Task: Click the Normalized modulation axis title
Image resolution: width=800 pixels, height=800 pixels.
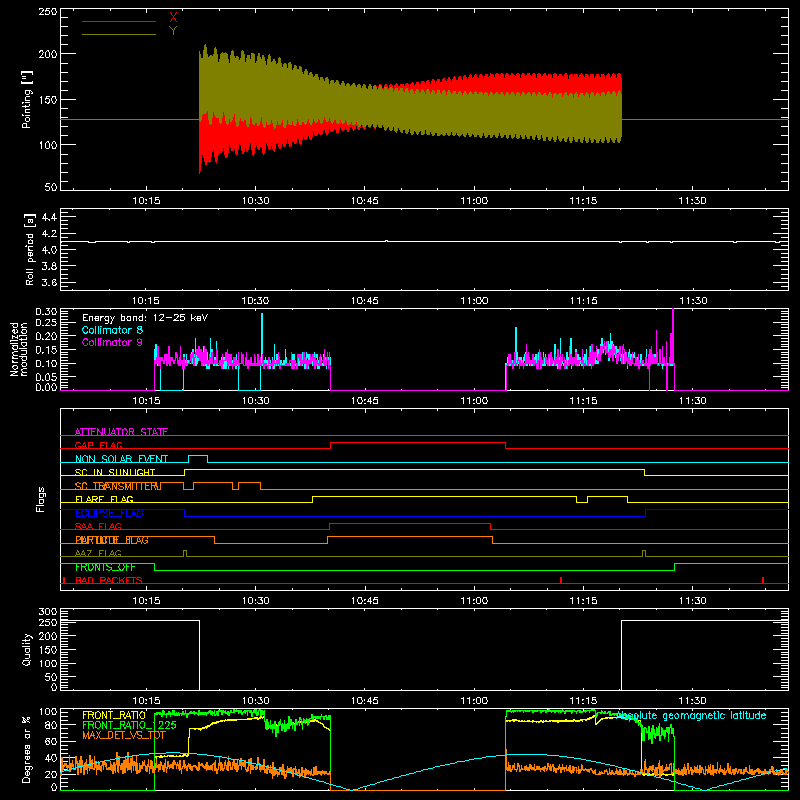Action: click(19, 349)
